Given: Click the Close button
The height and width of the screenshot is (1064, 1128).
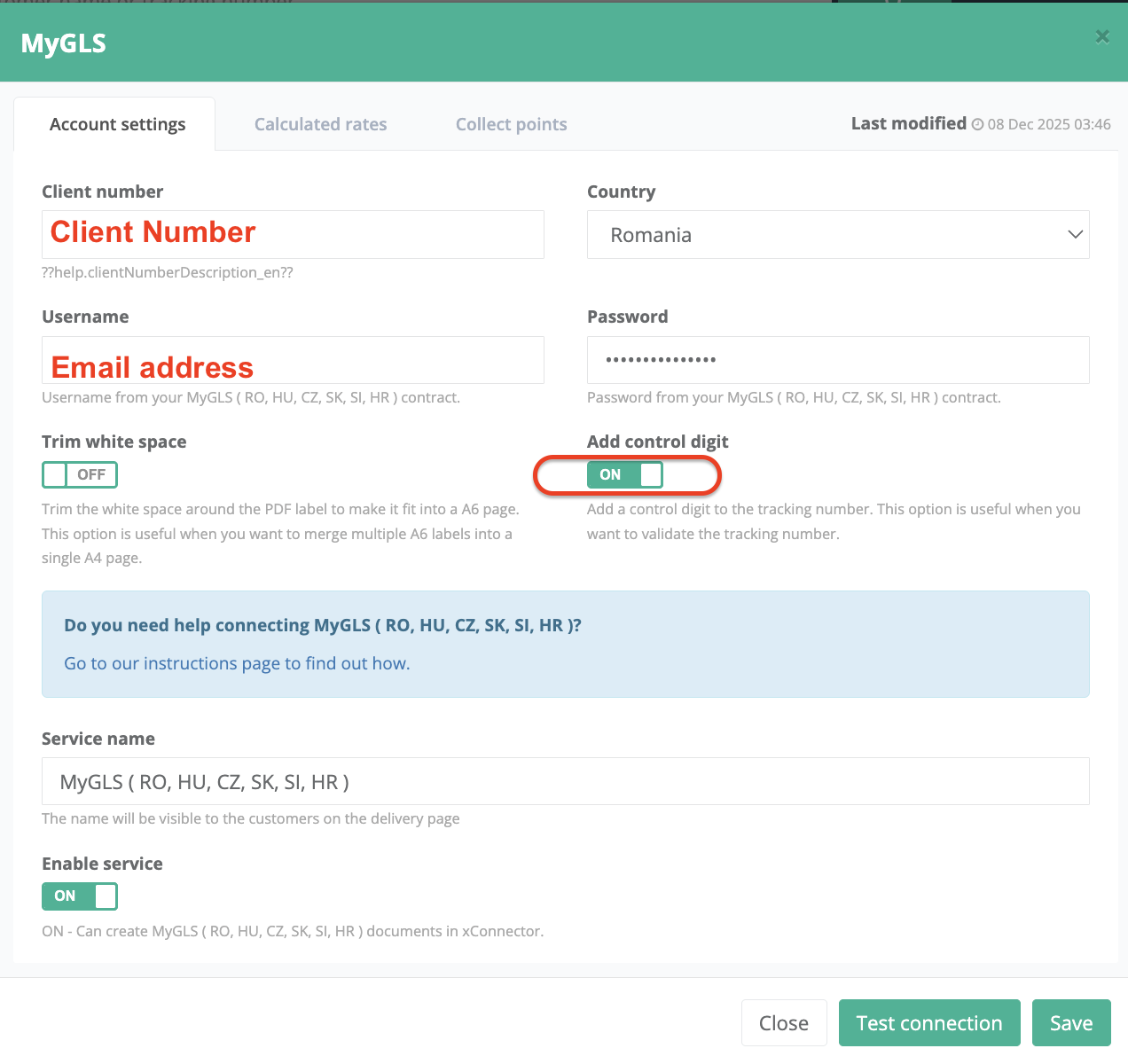Looking at the screenshot, I should [x=784, y=1023].
